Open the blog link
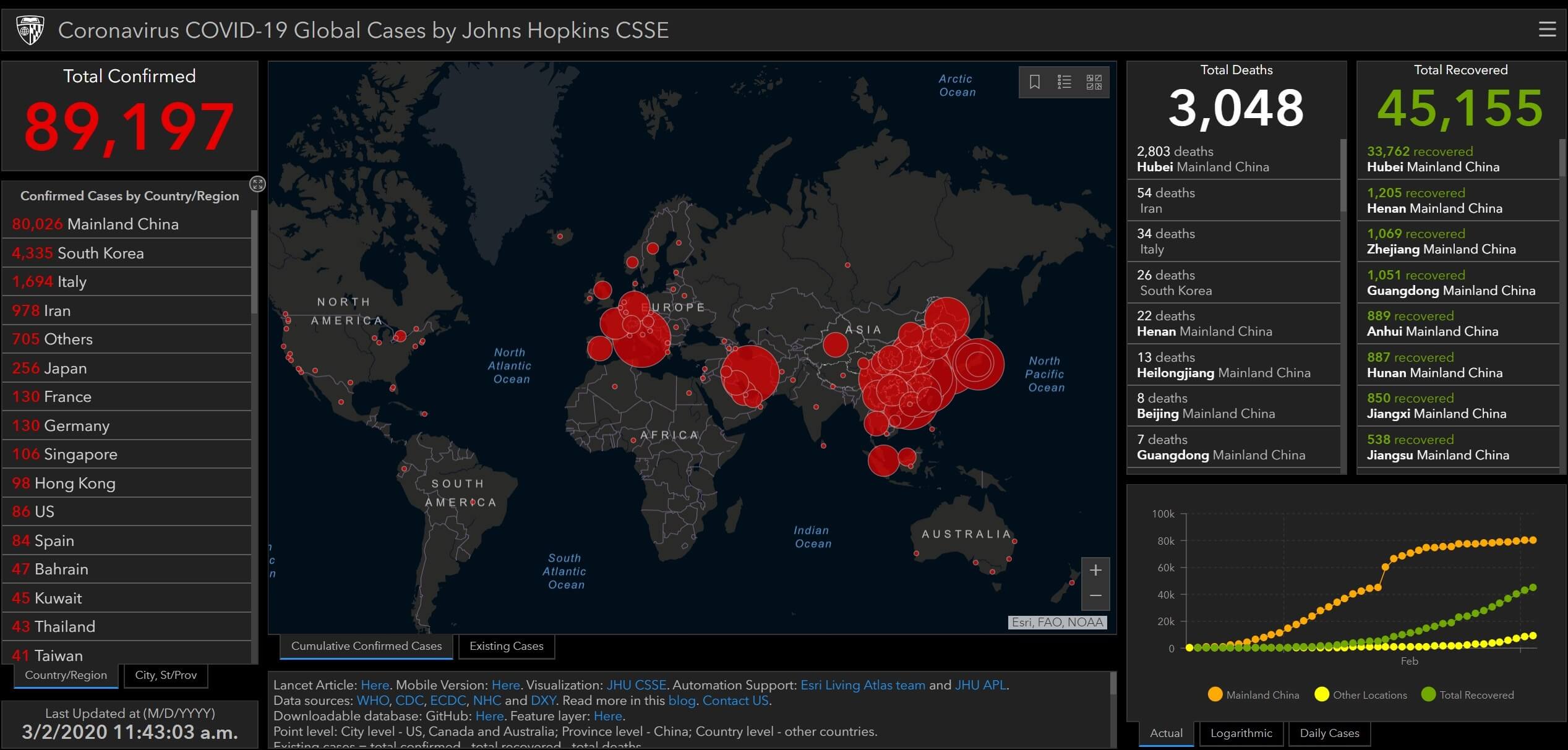The image size is (1568, 750). pyautogui.click(x=682, y=701)
